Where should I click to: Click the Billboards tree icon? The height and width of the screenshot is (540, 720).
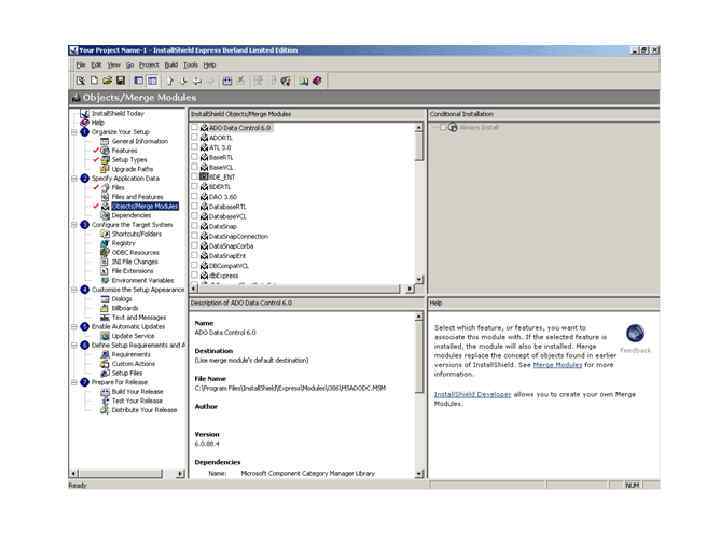pos(105,308)
